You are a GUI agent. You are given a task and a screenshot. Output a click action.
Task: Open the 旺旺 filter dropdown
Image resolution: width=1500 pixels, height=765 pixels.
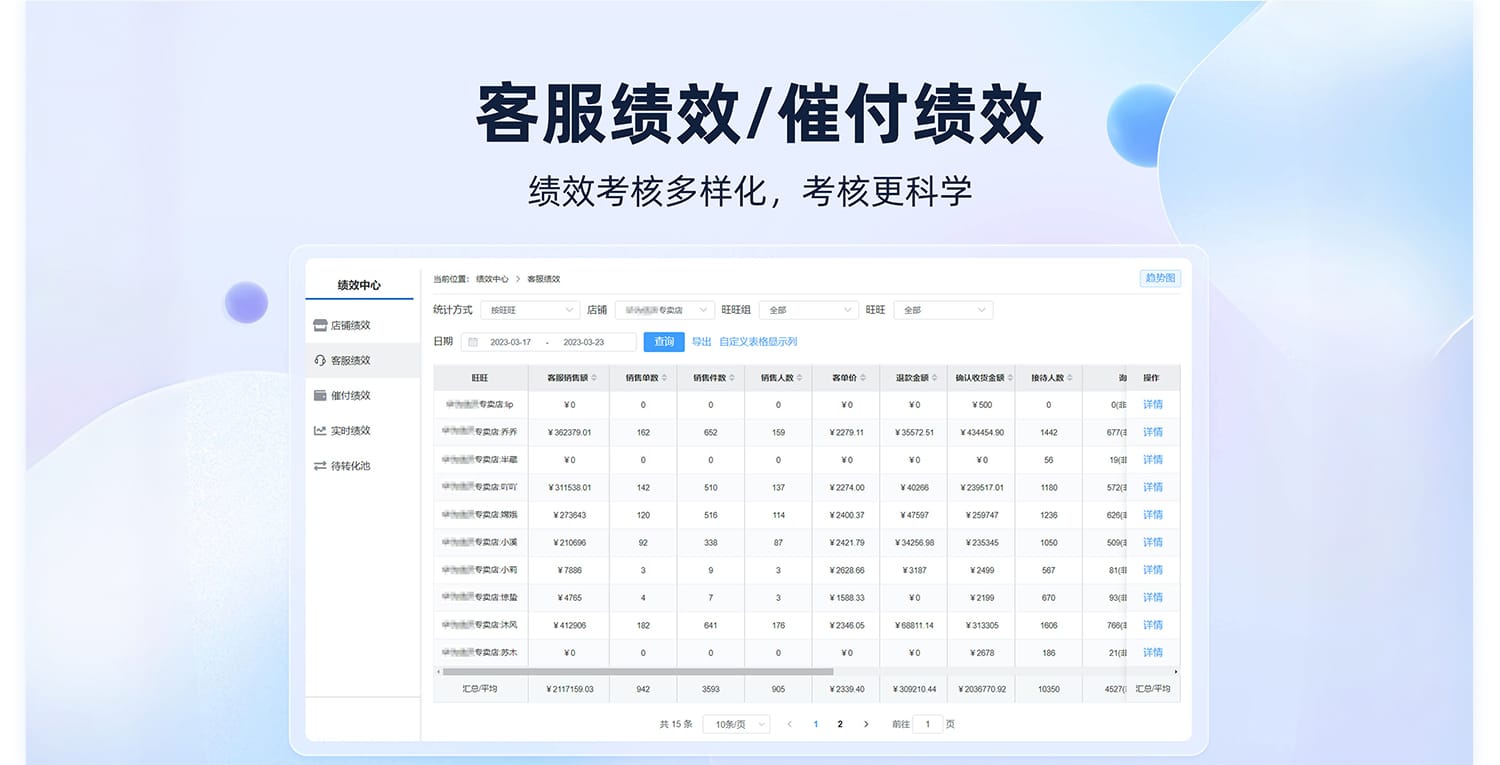coord(942,310)
